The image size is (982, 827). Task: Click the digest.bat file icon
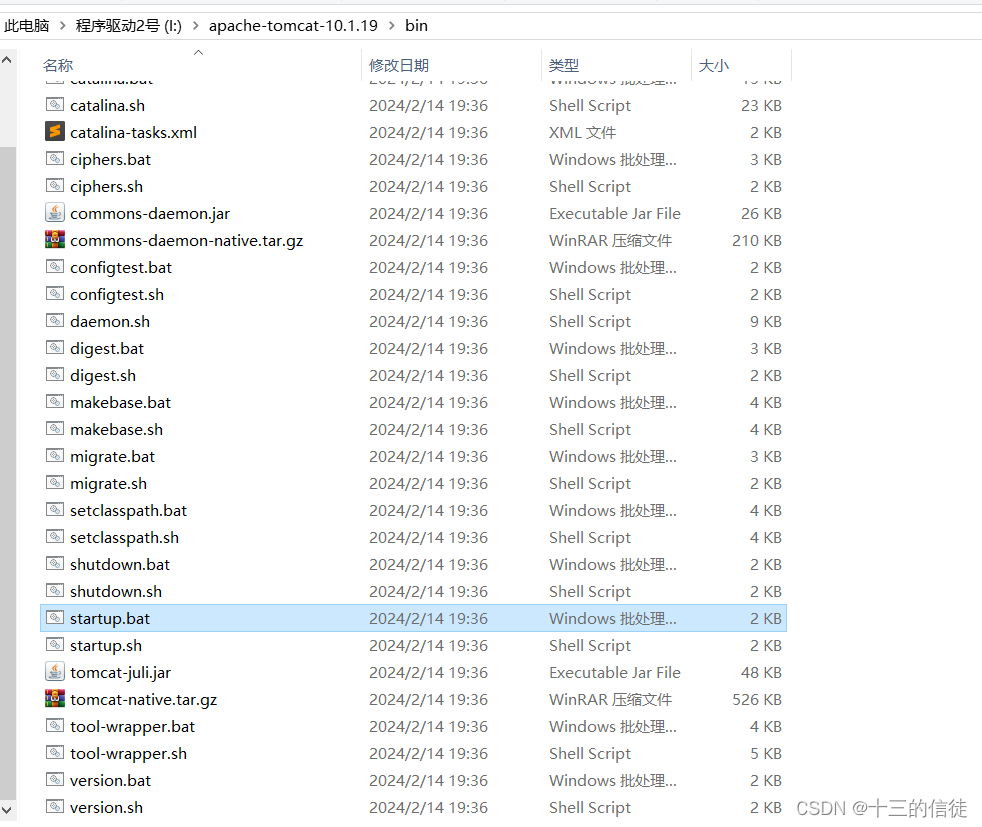pyautogui.click(x=54, y=347)
